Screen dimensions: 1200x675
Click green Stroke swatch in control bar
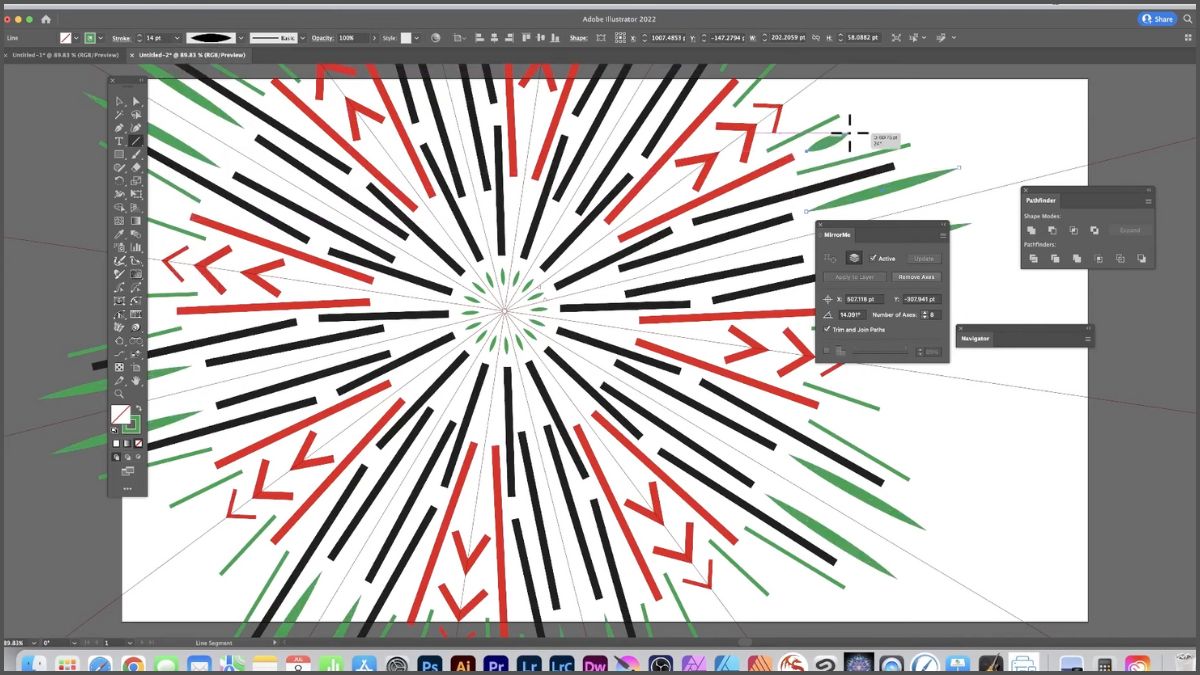90,37
